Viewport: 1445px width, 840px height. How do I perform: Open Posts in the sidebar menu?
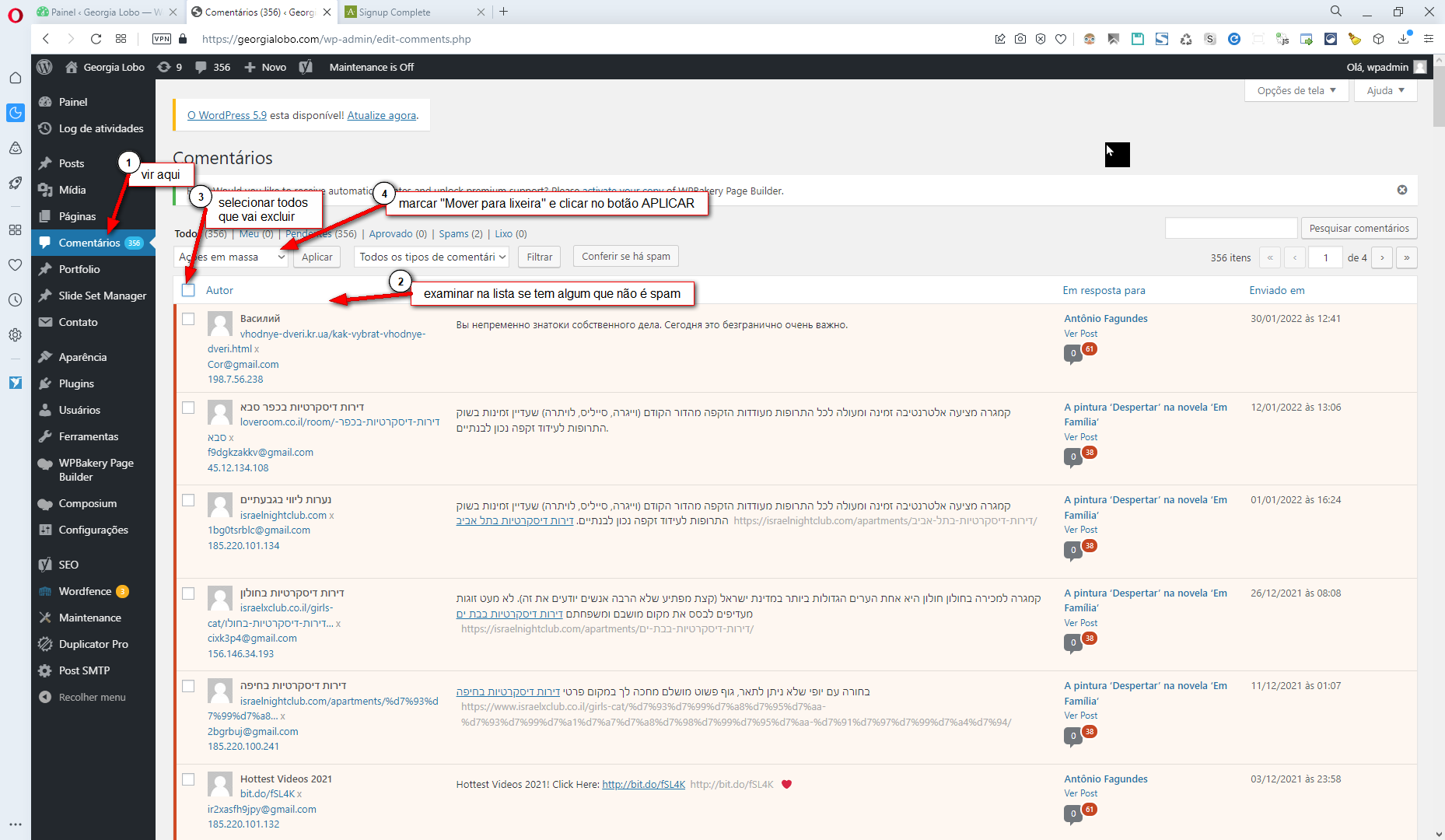tap(72, 163)
